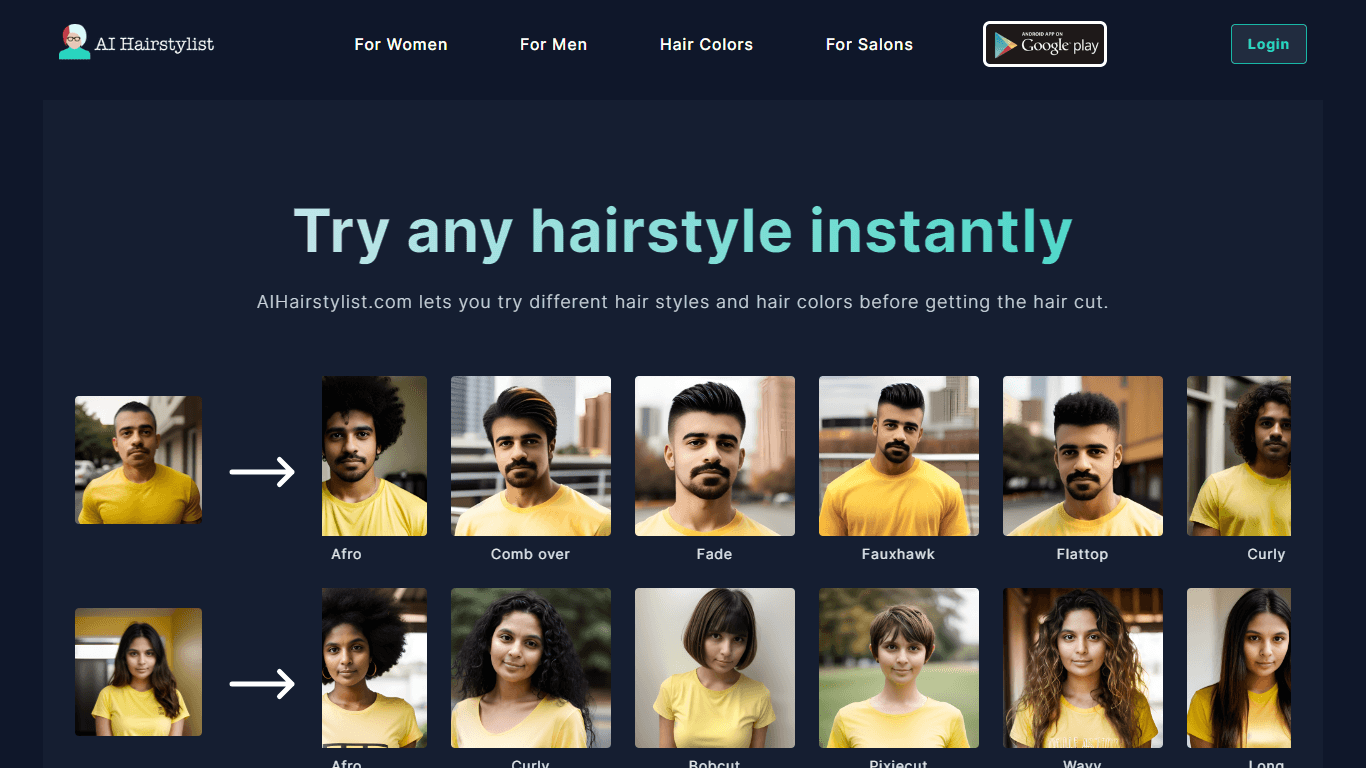Click the 'Fauxhawk' caption text

[898, 554]
